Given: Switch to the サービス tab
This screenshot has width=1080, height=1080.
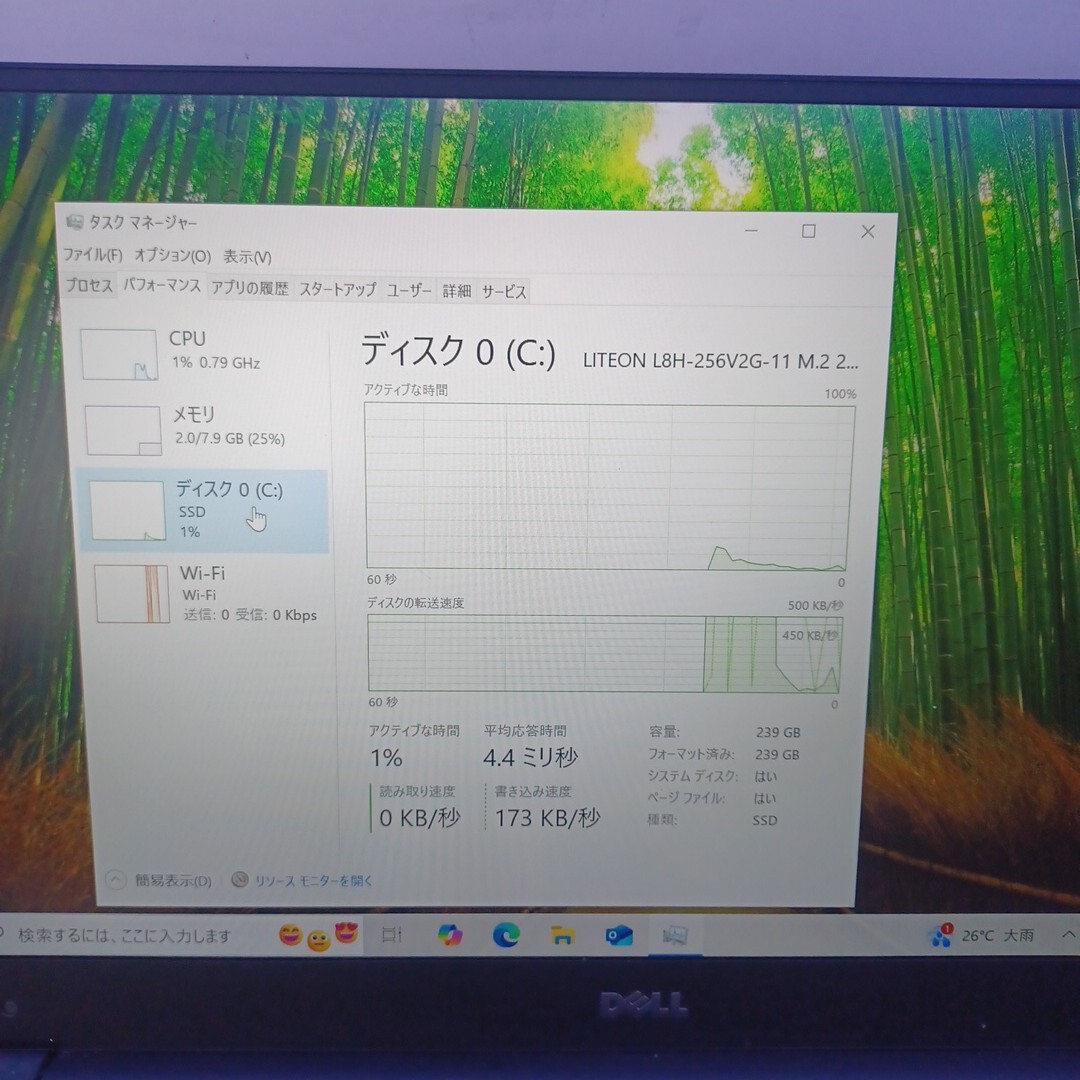Looking at the screenshot, I should [x=504, y=292].
